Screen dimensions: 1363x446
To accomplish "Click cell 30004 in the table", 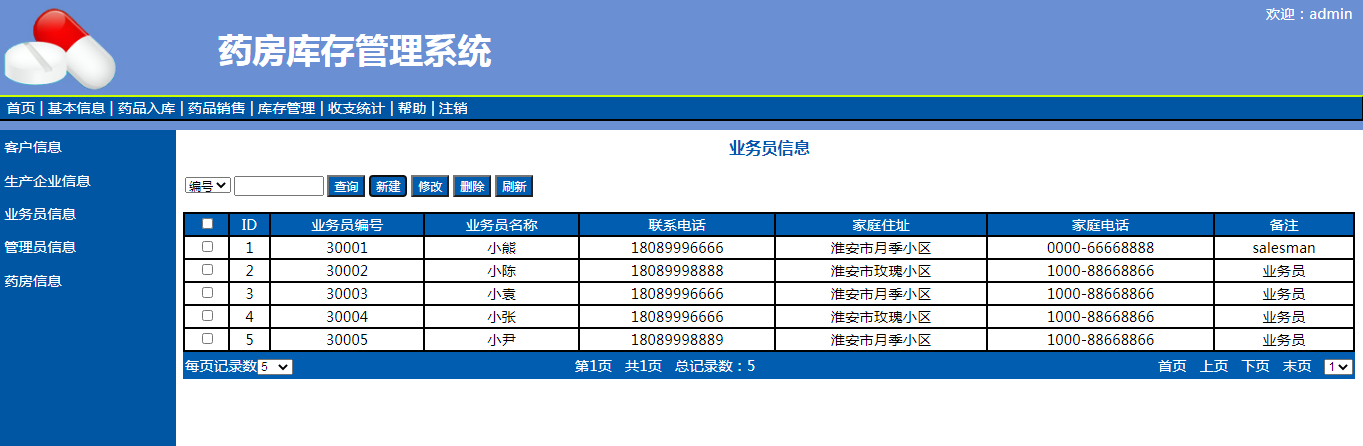I will coord(347,316).
